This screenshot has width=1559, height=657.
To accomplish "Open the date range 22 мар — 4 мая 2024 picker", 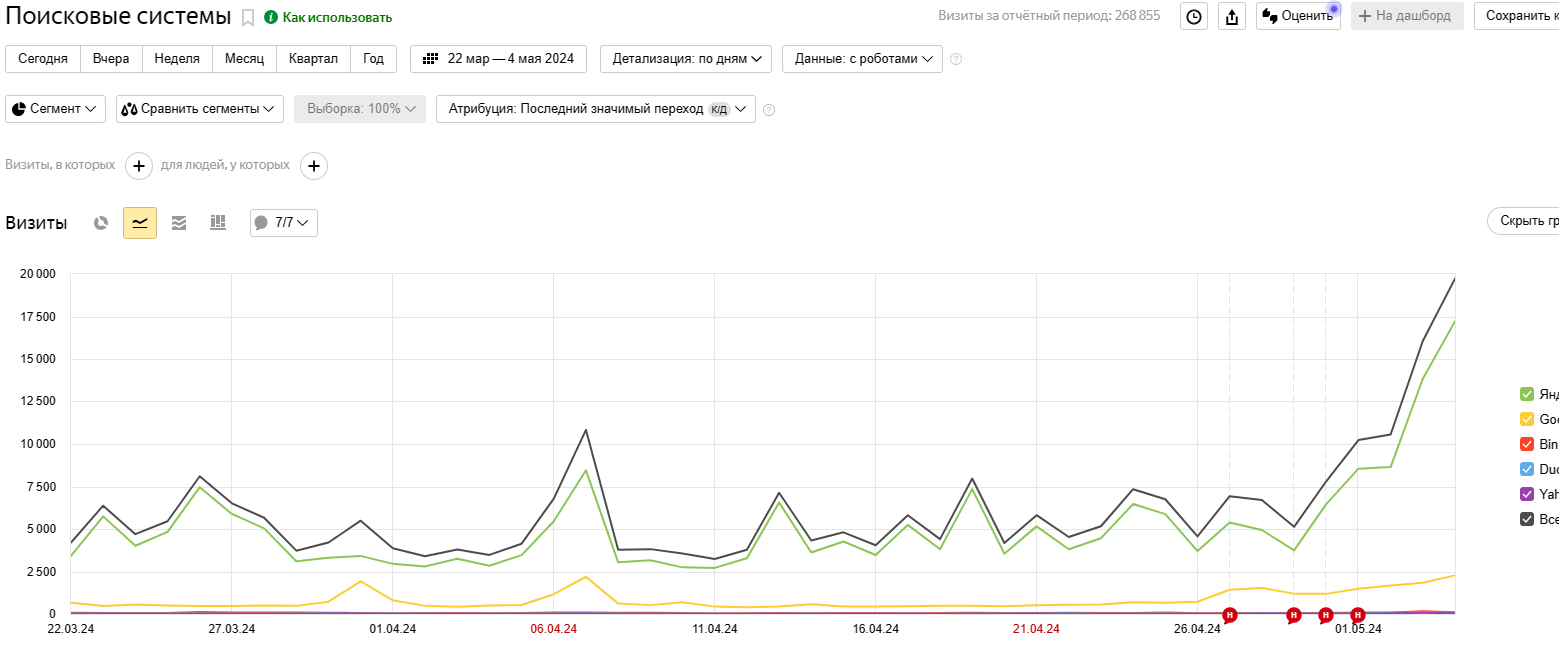I will click(x=499, y=59).
